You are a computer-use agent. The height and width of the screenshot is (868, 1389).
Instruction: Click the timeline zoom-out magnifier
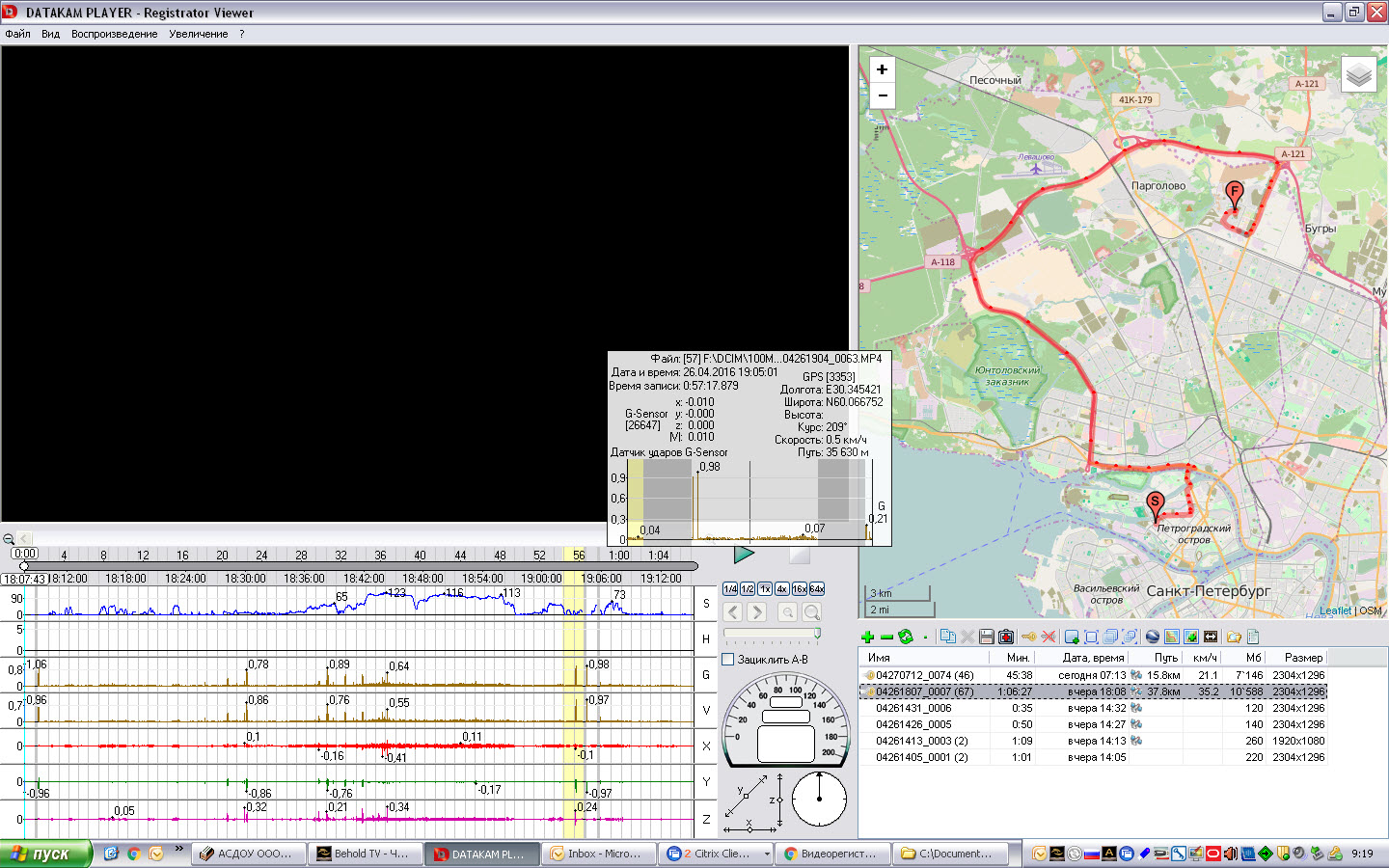tap(9, 539)
